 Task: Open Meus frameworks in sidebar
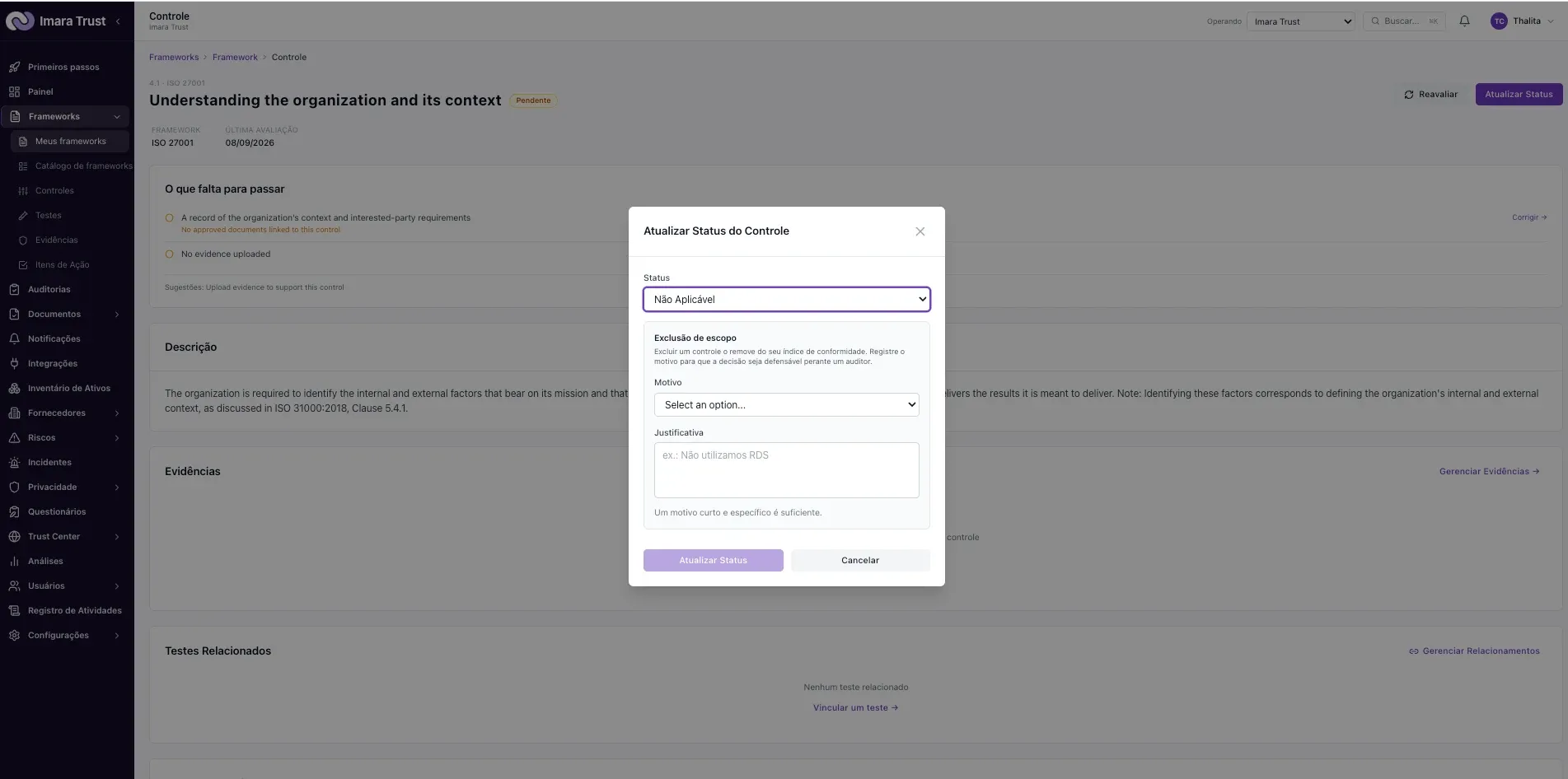70,141
